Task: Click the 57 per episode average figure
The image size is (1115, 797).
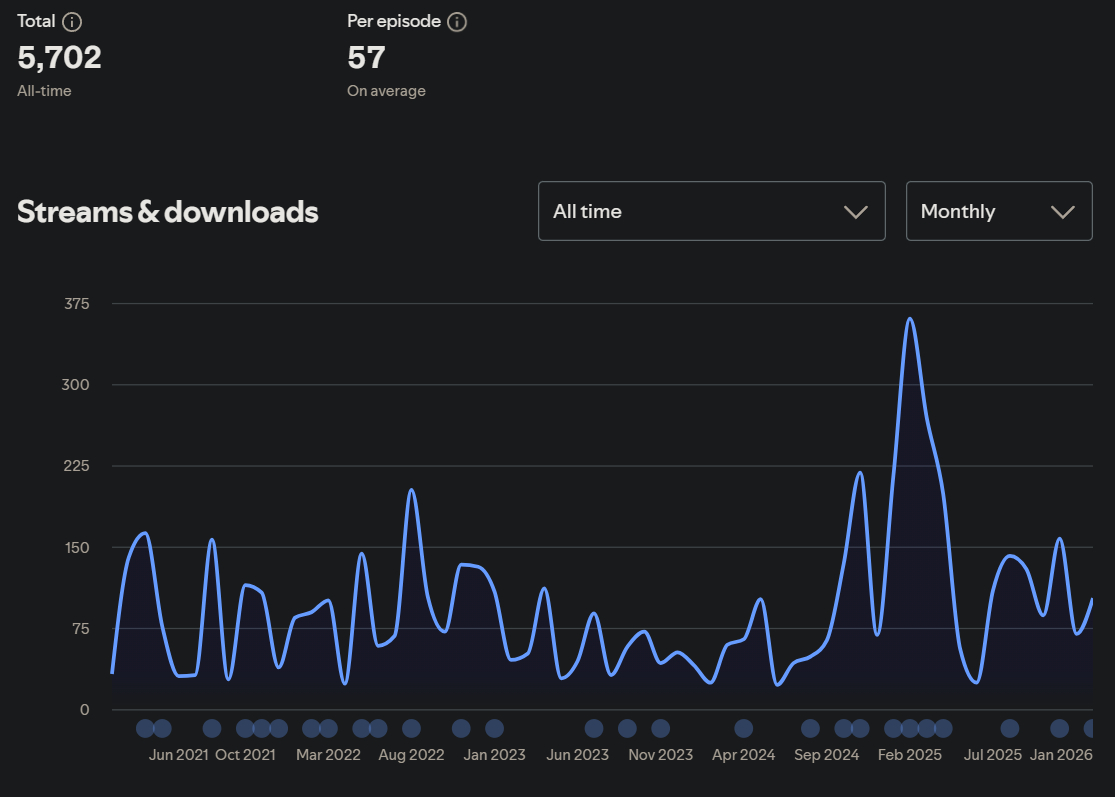Action: coord(366,58)
